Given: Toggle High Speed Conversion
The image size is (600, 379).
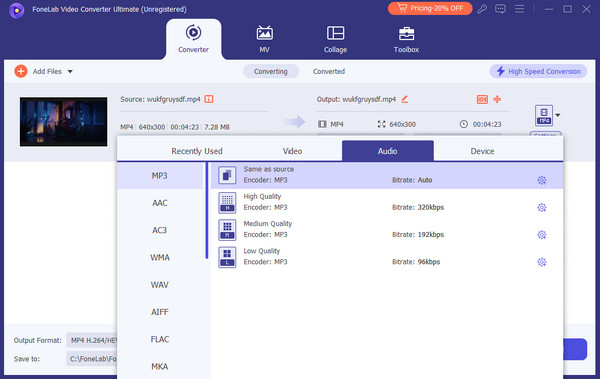Looking at the screenshot, I should [538, 71].
